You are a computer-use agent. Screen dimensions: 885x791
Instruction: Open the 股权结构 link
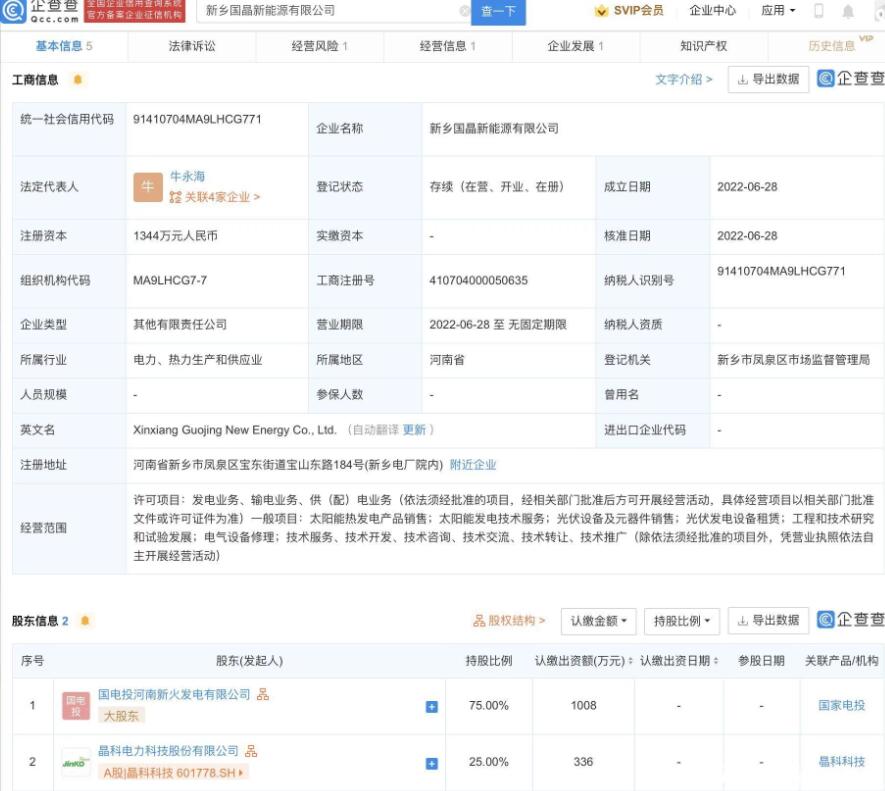[x=510, y=621]
